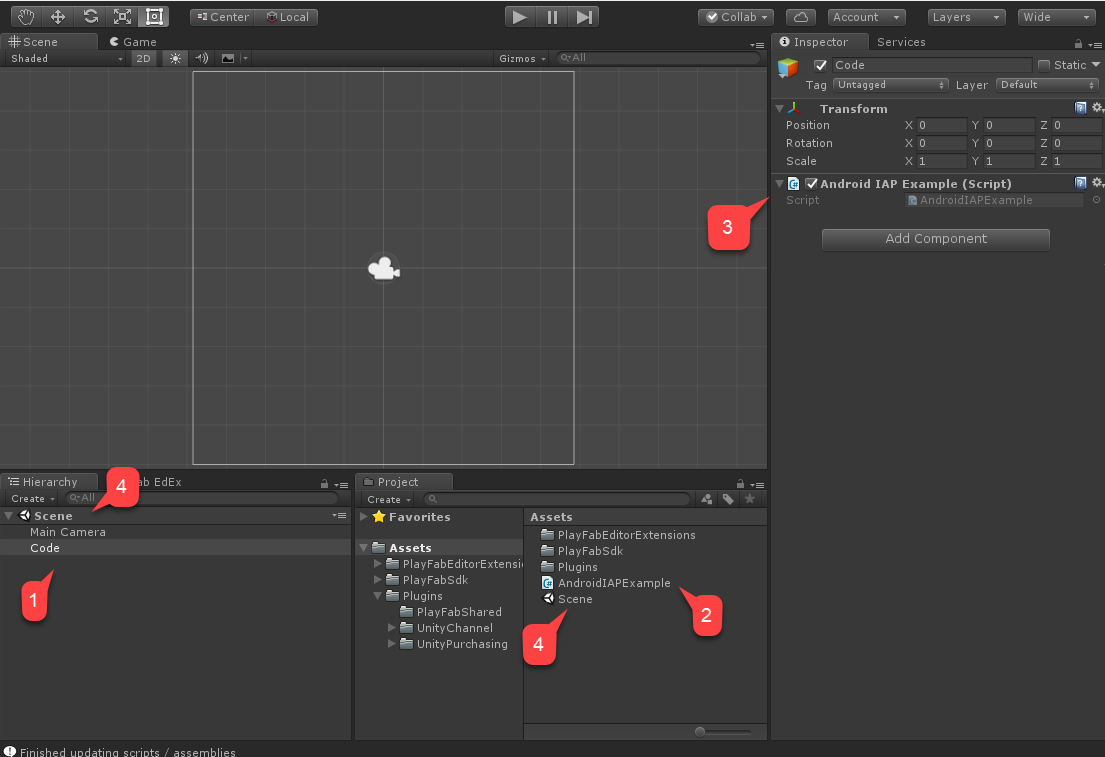
Task: Click the Add Component button
Action: click(x=934, y=239)
